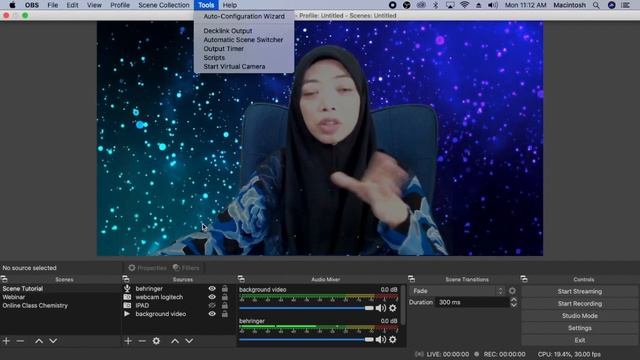640x360 pixels.
Task: Open the behringer audio settings gear
Action: [x=393, y=340]
